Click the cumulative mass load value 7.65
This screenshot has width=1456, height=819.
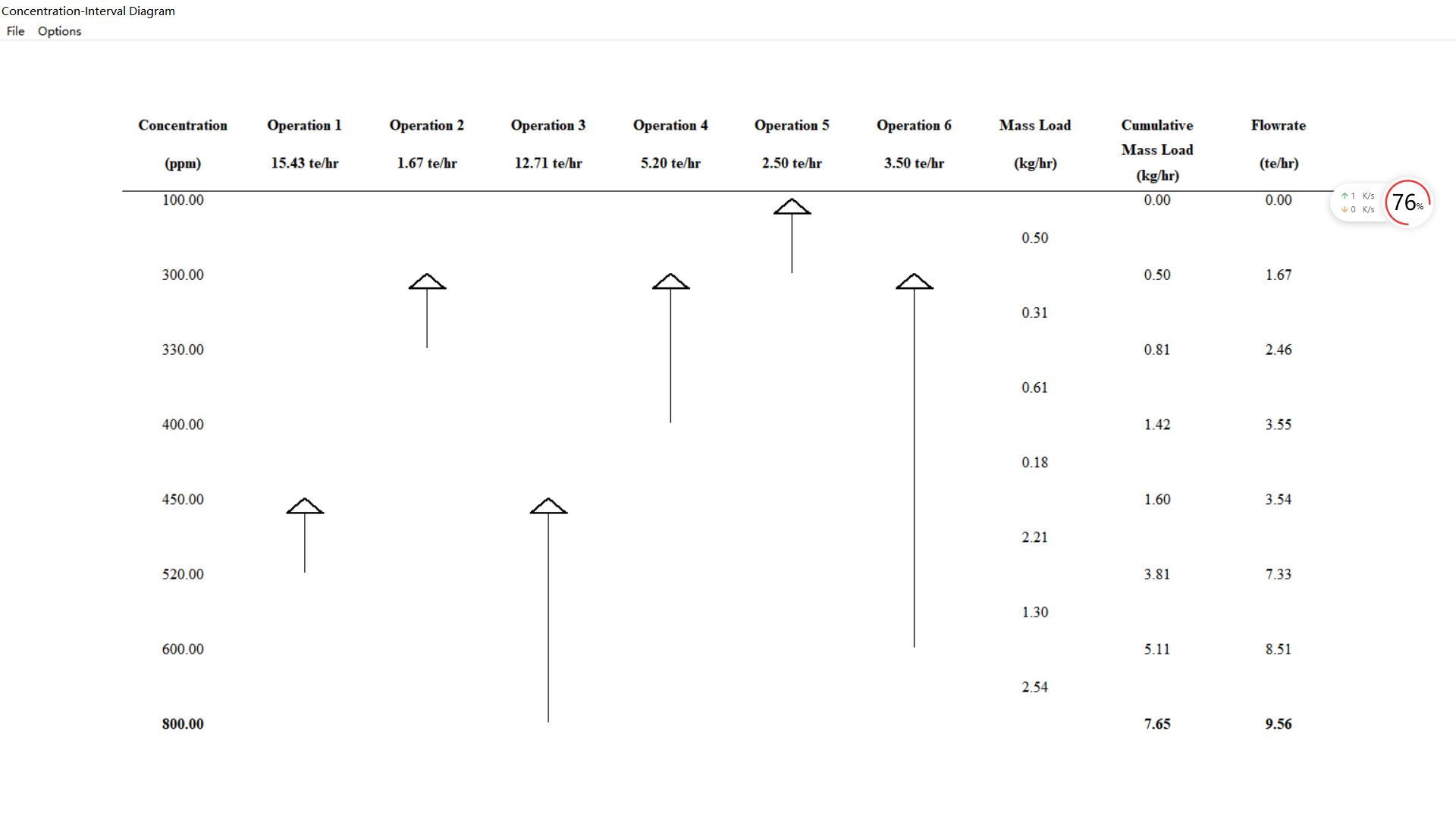pyautogui.click(x=1156, y=723)
